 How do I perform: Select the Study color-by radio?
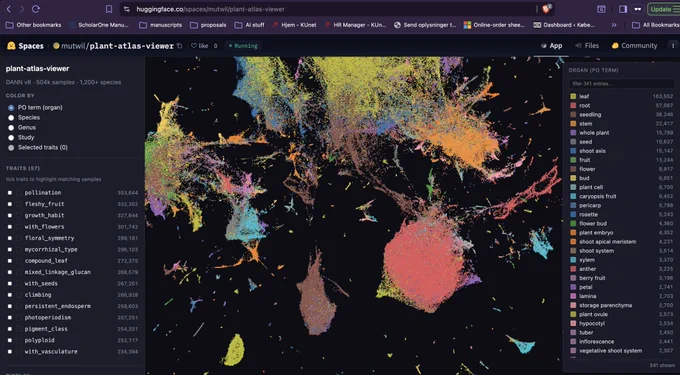pos(11,137)
